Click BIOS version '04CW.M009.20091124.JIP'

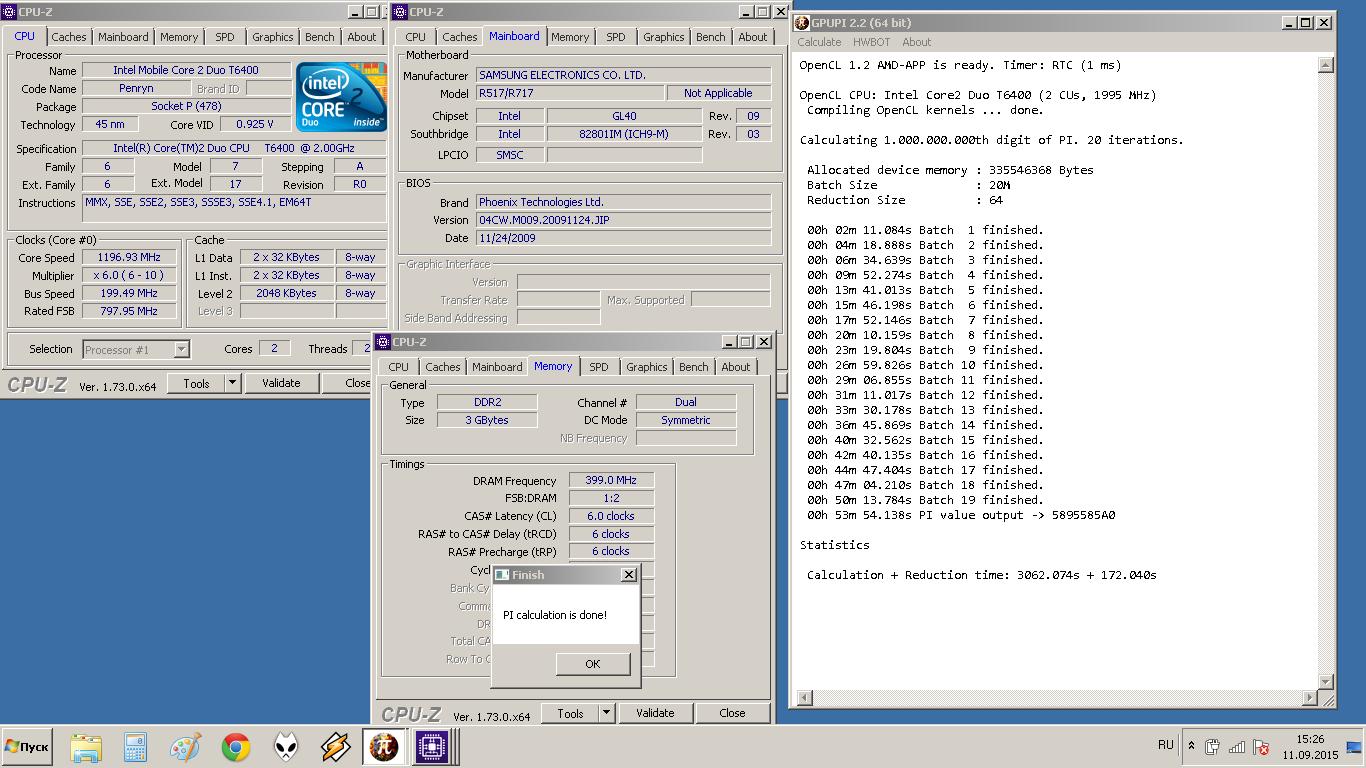(624, 220)
